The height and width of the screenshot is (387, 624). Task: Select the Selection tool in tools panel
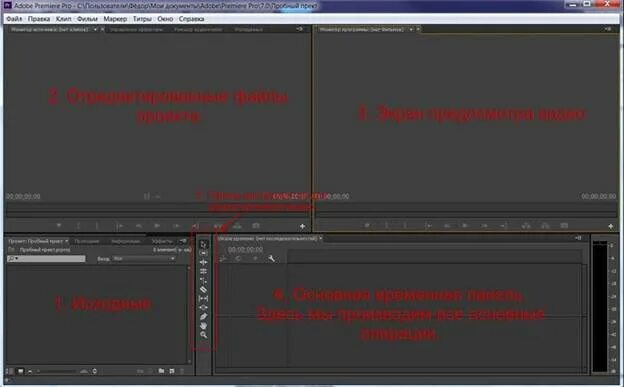pos(203,244)
